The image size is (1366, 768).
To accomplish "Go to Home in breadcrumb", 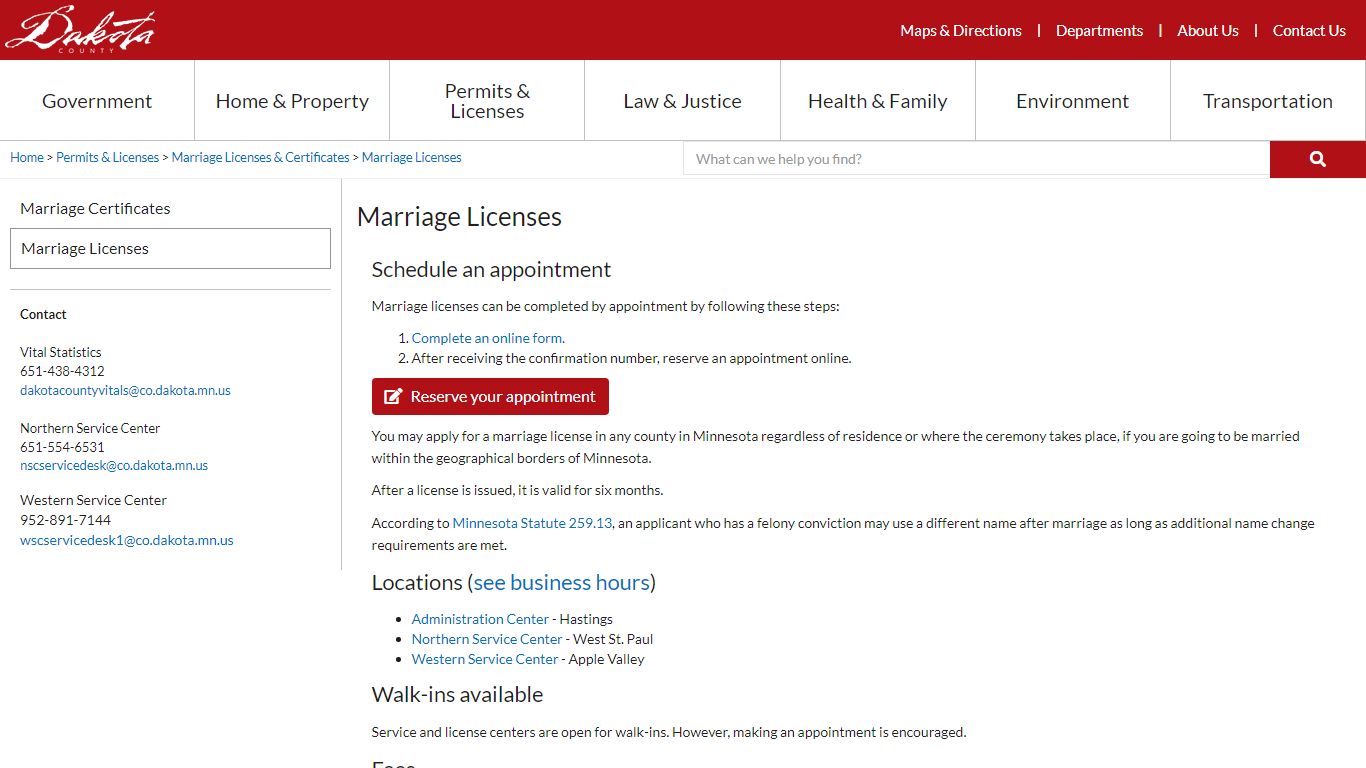I will coord(27,157).
